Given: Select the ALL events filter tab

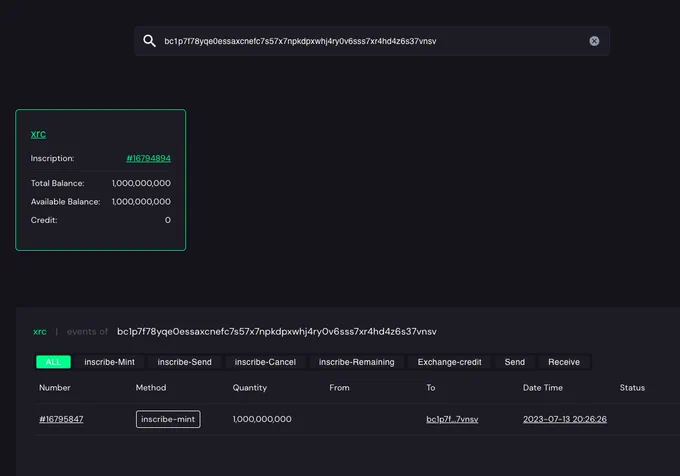Looking at the screenshot, I should tap(53, 362).
